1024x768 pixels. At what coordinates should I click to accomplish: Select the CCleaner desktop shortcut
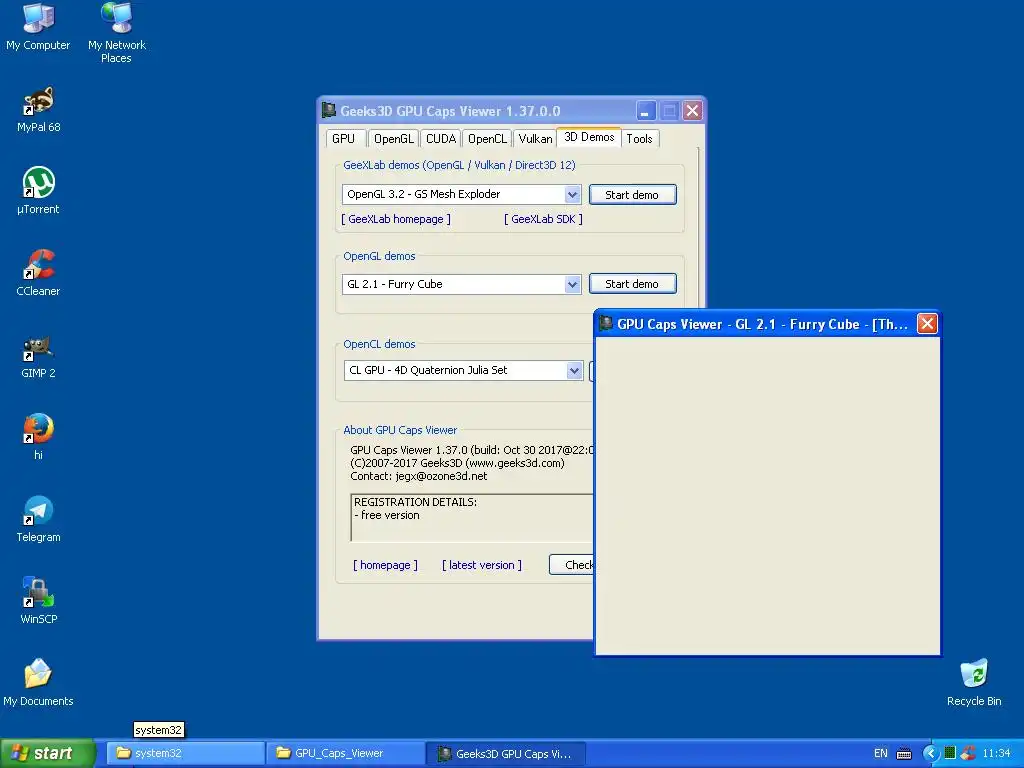[39, 273]
